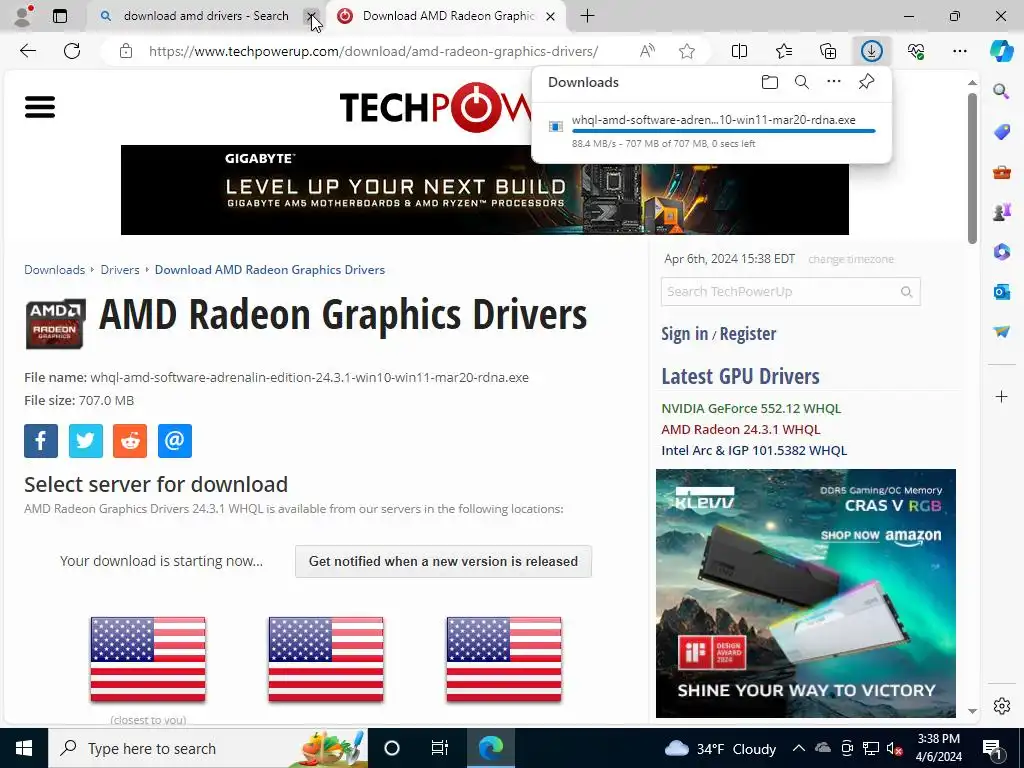The height and width of the screenshot is (768, 1024).
Task: Launch Copilot from the sidebar
Action: click(1001, 51)
